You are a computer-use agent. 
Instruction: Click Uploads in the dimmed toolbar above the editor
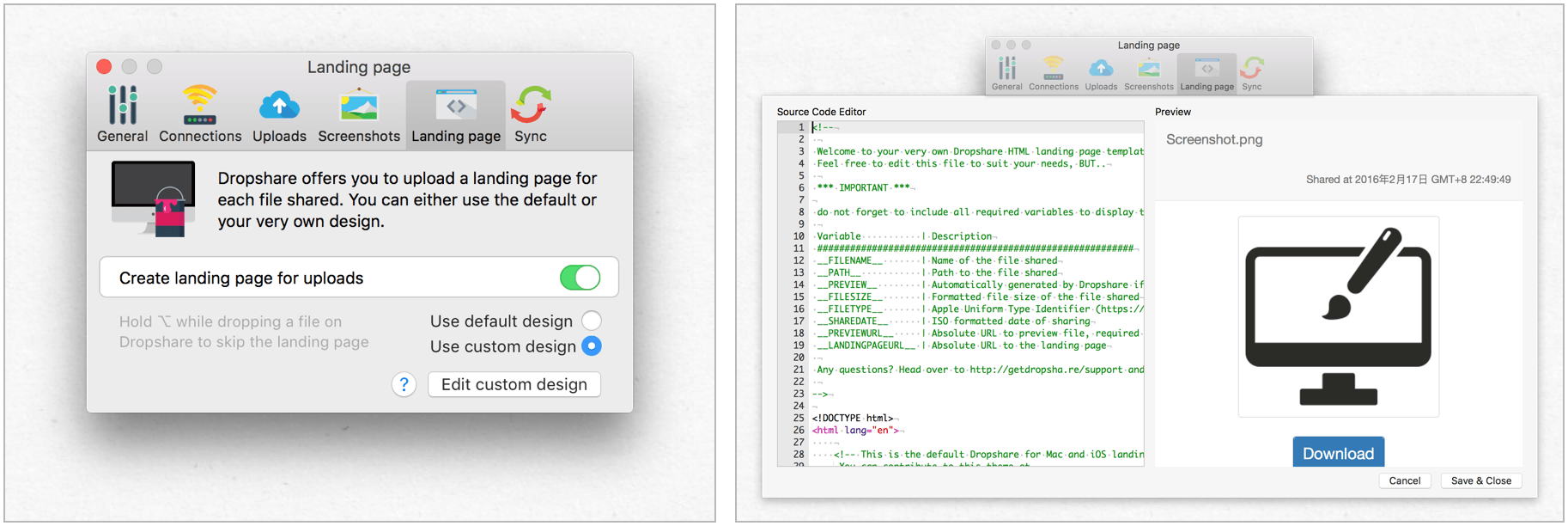coord(1101,74)
